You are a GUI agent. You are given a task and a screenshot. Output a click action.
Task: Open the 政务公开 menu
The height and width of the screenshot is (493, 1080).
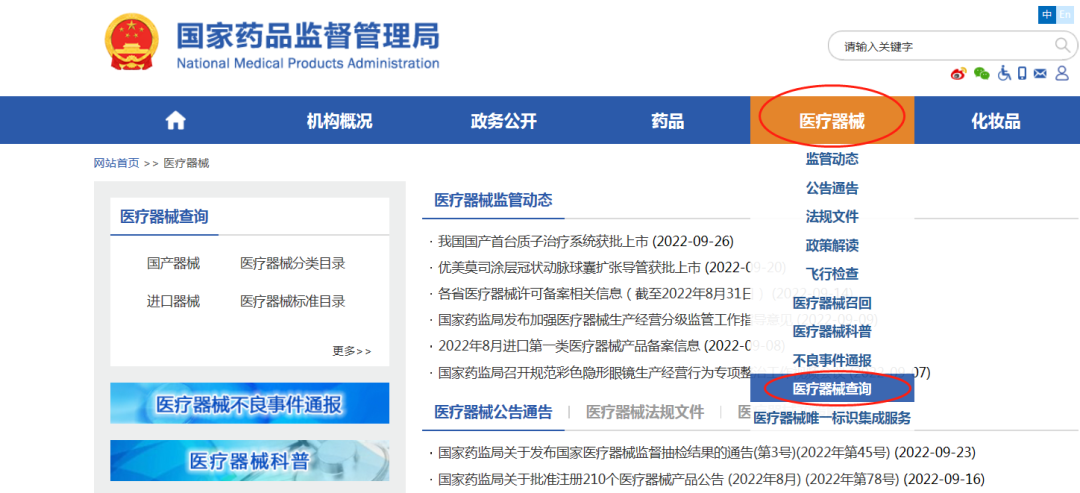pos(503,121)
